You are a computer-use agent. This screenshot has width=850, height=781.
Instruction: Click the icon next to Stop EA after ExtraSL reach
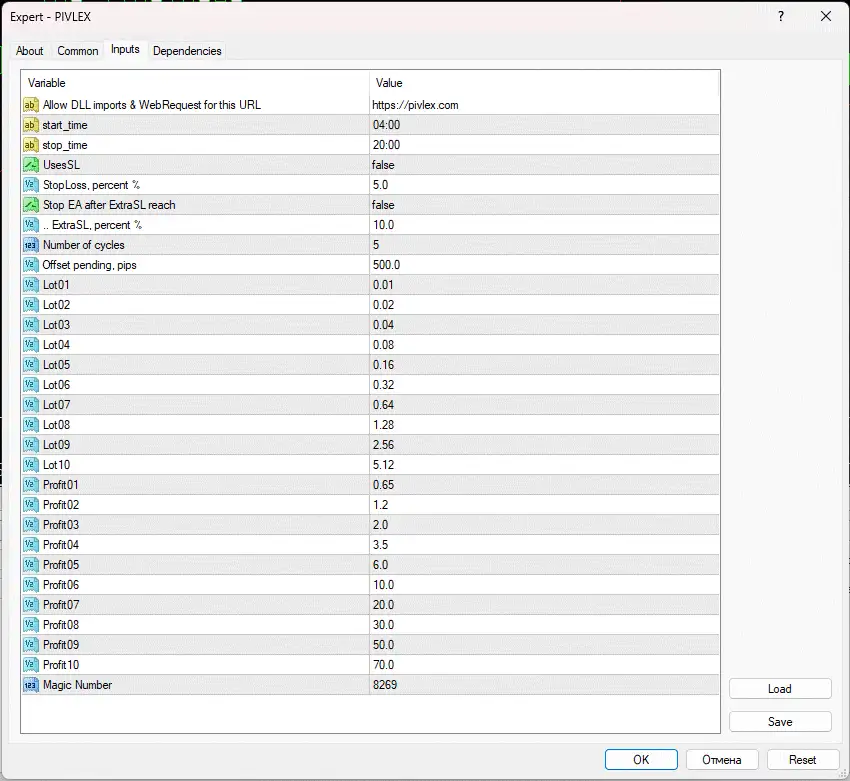click(30, 205)
